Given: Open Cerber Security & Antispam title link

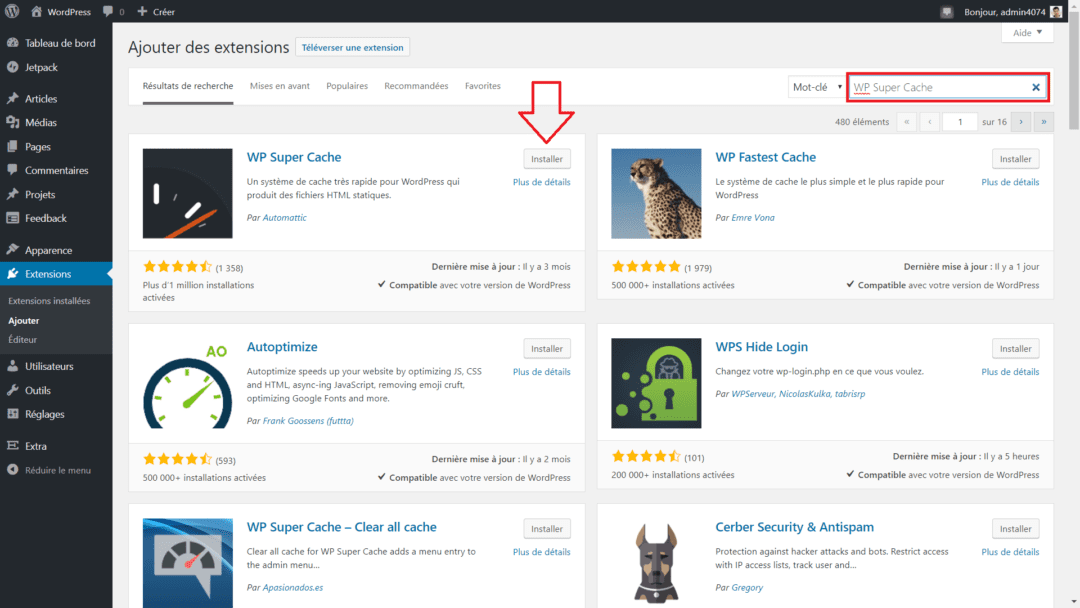Looking at the screenshot, I should tap(794, 527).
